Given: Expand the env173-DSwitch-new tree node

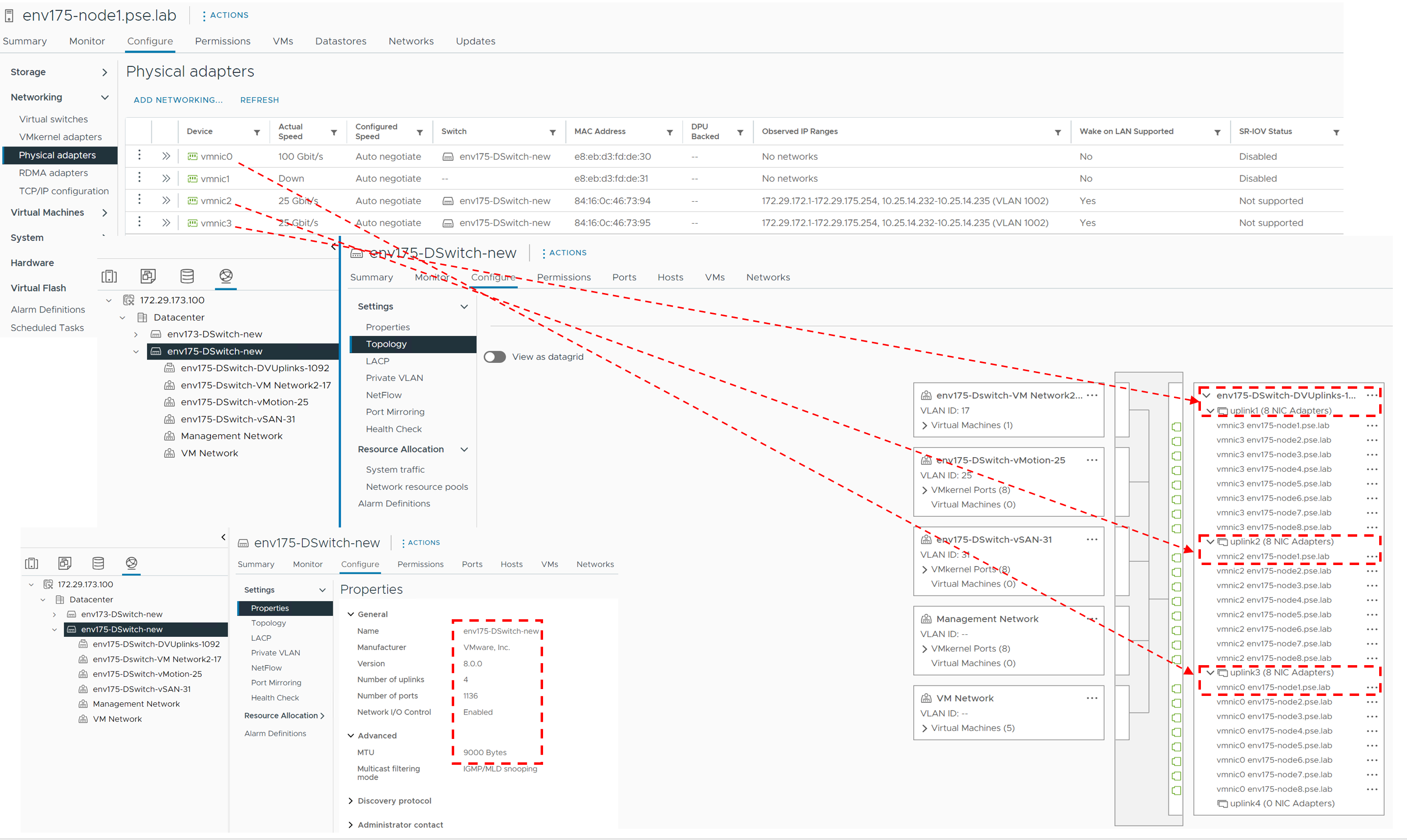Looking at the screenshot, I should pos(136,335).
